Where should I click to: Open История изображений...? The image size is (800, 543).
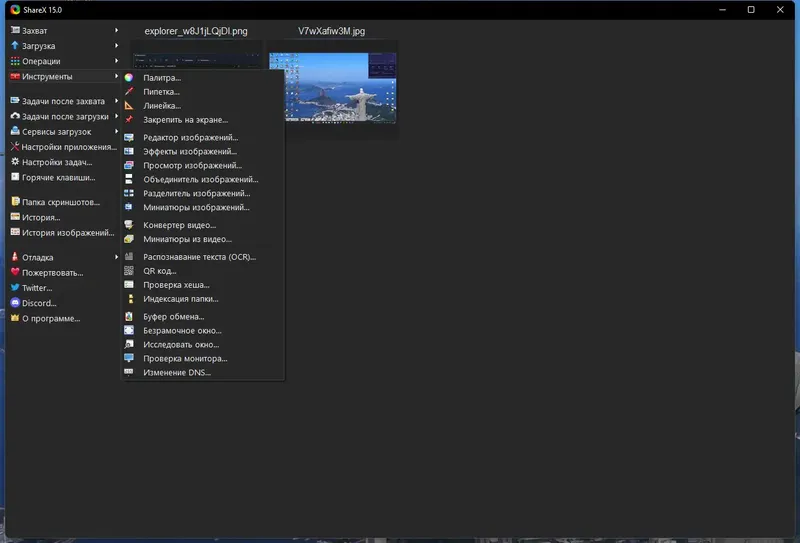[x=64, y=233]
